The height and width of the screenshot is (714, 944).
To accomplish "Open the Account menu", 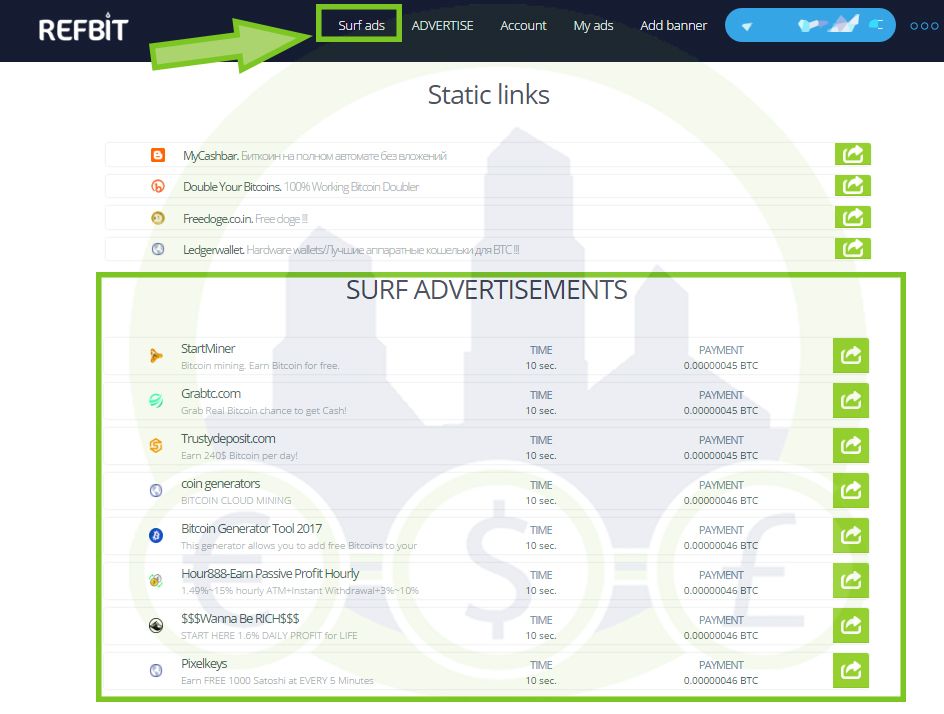I will pyautogui.click(x=523, y=26).
